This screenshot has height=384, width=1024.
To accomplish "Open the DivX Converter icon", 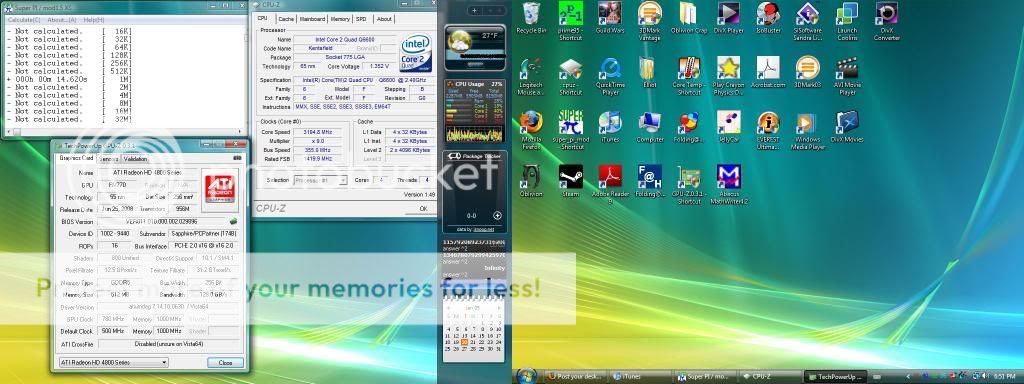I will click(x=886, y=22).
